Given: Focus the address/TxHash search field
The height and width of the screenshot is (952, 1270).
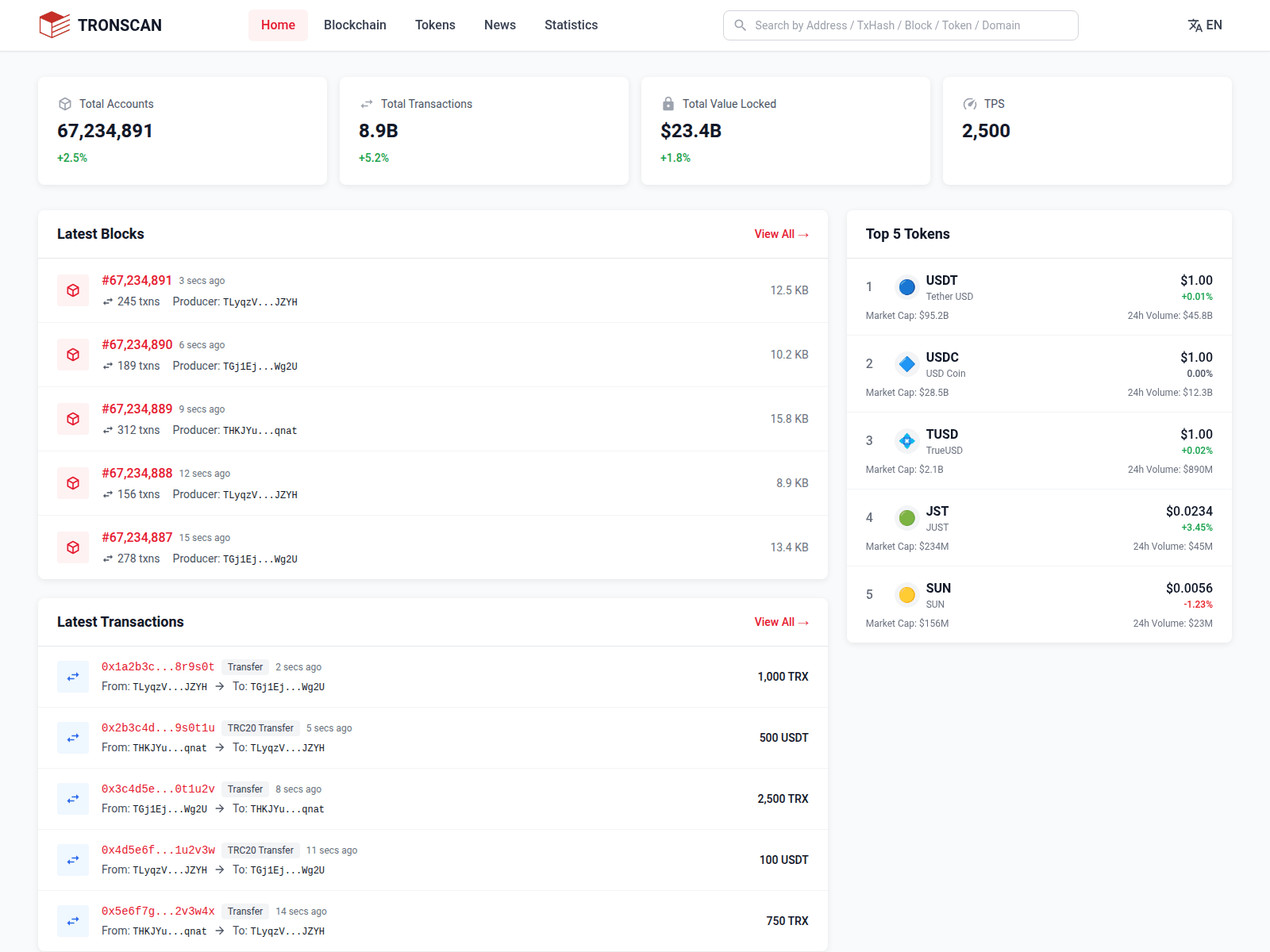Looking at the screenshot, I should coord(901,25).
